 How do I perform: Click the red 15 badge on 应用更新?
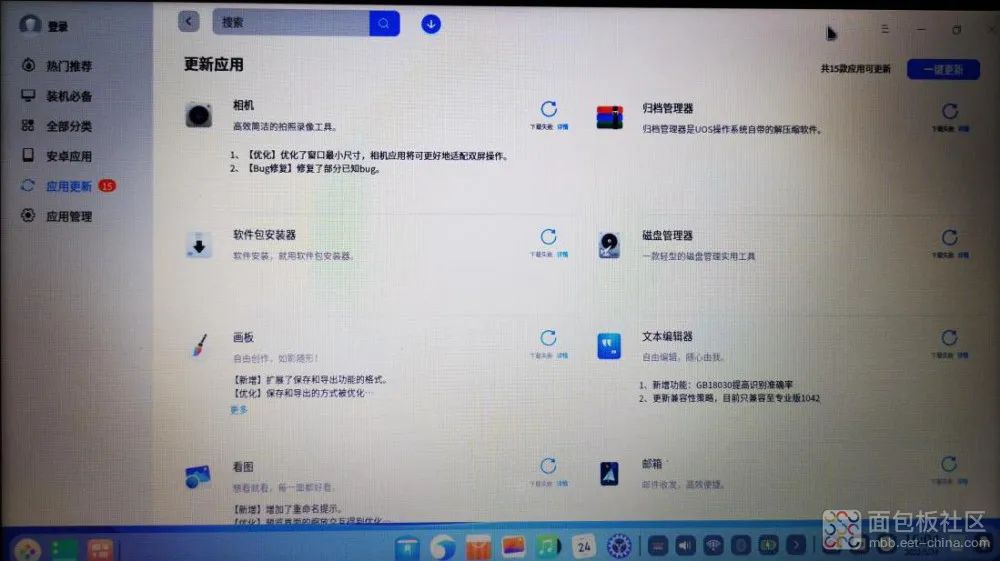[x=107, y=186]
